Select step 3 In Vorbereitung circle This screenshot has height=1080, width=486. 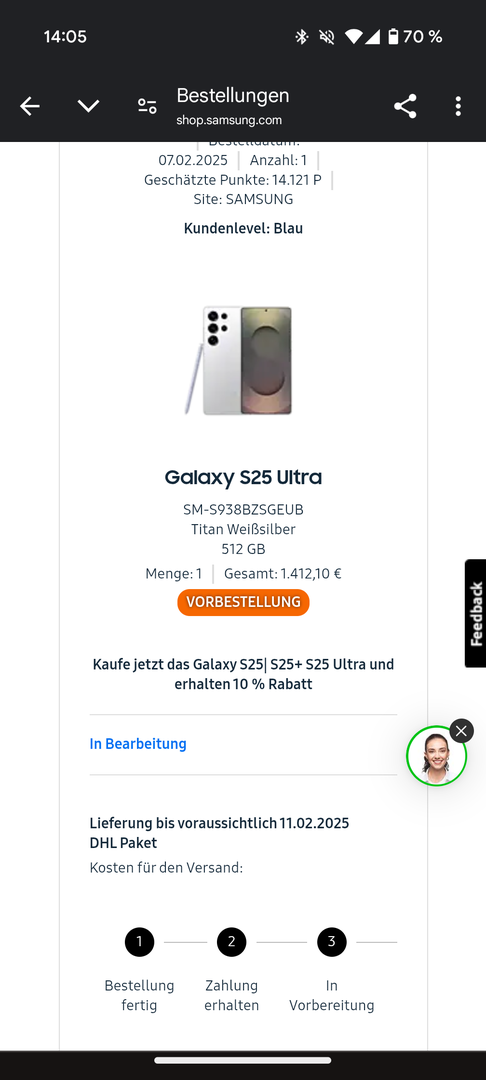point(332,942)
